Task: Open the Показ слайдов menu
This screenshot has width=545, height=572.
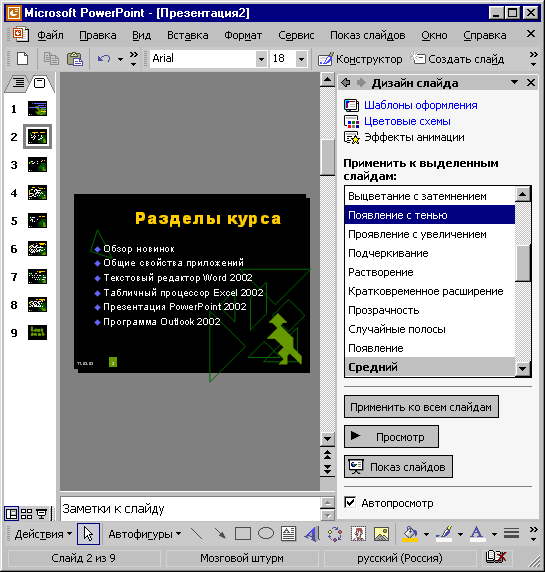Action: 368,35
